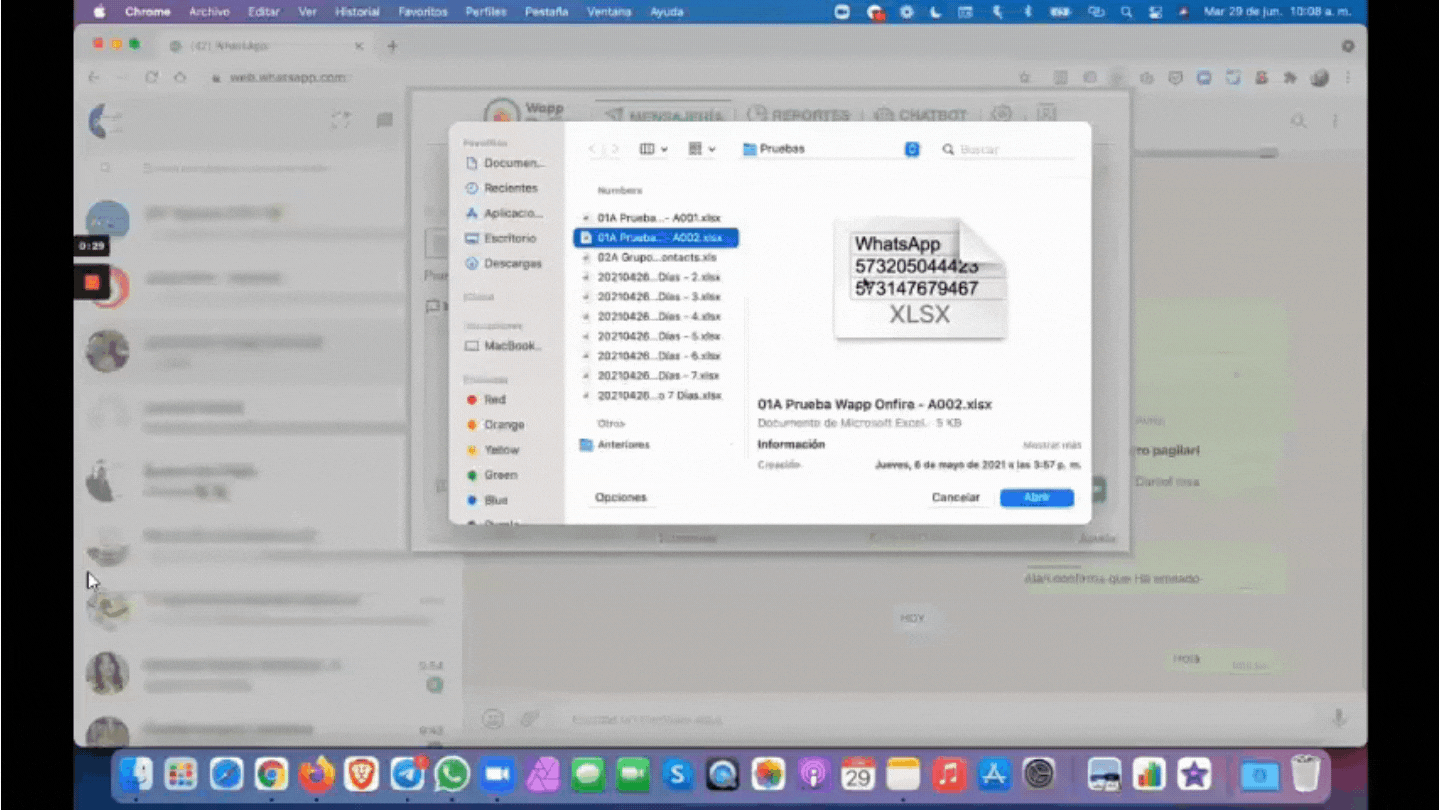Select file 20210426...Días – 4.xlsx
This screenshot has height=810, width=1440.
(656, 316)
